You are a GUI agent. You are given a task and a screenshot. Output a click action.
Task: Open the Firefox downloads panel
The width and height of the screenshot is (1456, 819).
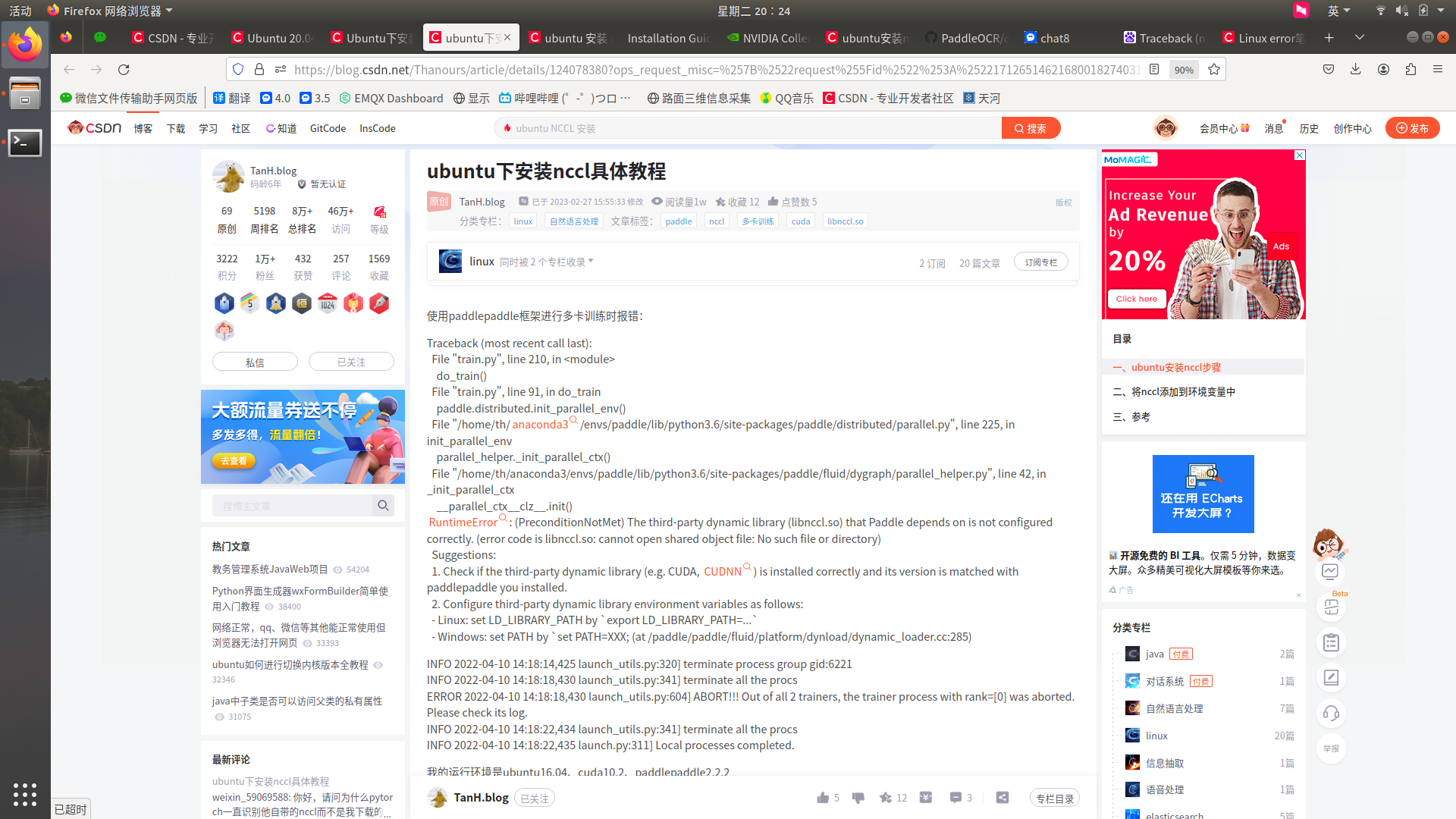1356,70
